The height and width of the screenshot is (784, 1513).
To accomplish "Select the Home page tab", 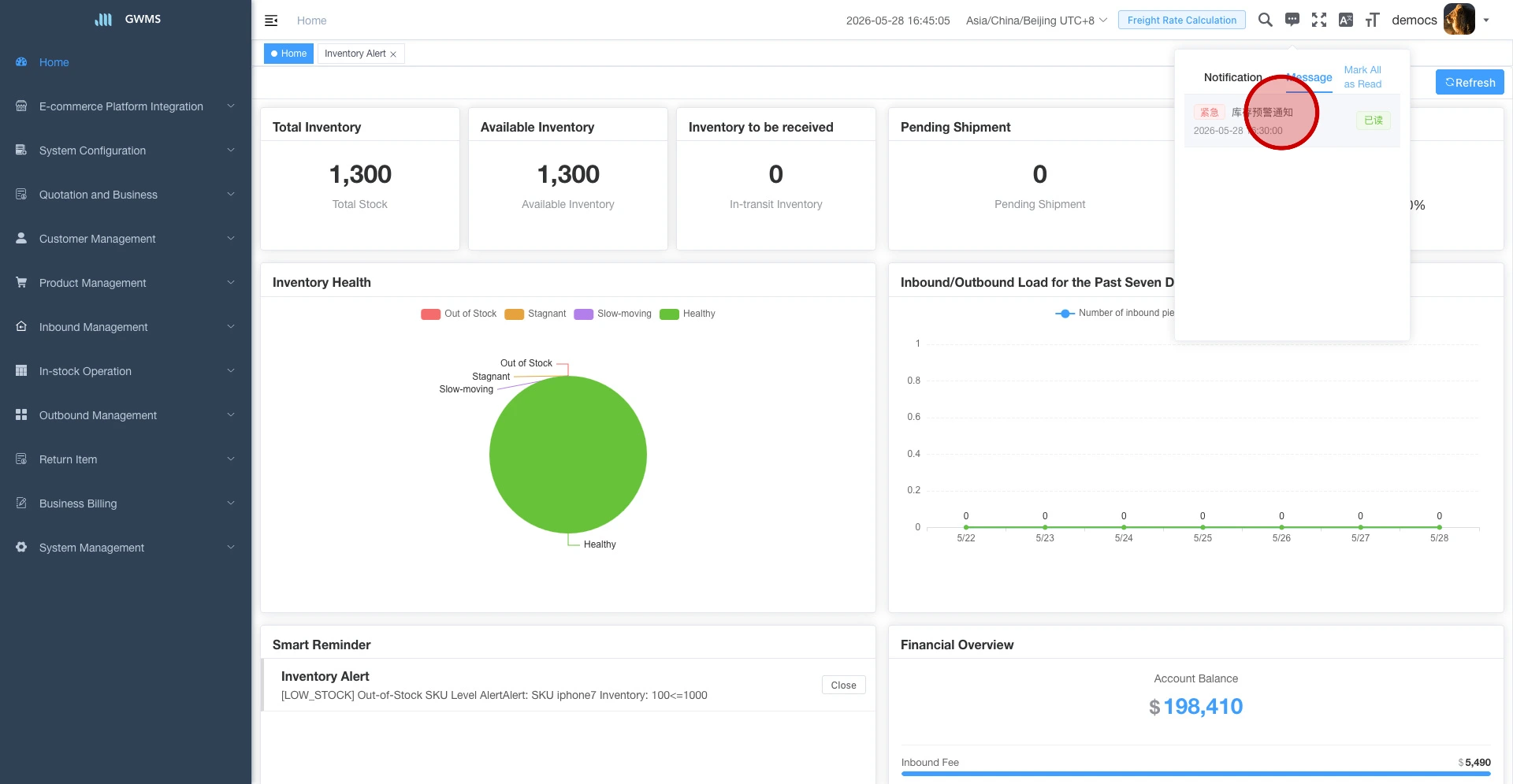I will click(288, 54).
